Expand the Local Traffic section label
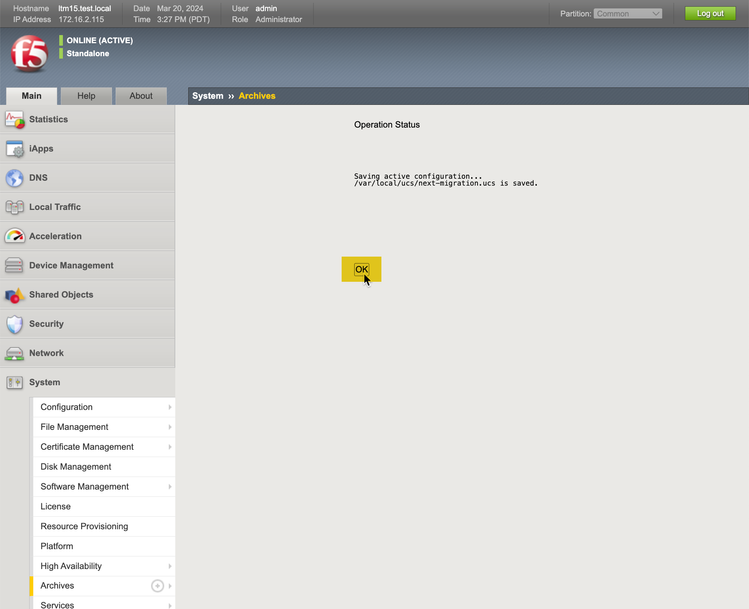This screenshot has height=609, width=749. [55, 207]
